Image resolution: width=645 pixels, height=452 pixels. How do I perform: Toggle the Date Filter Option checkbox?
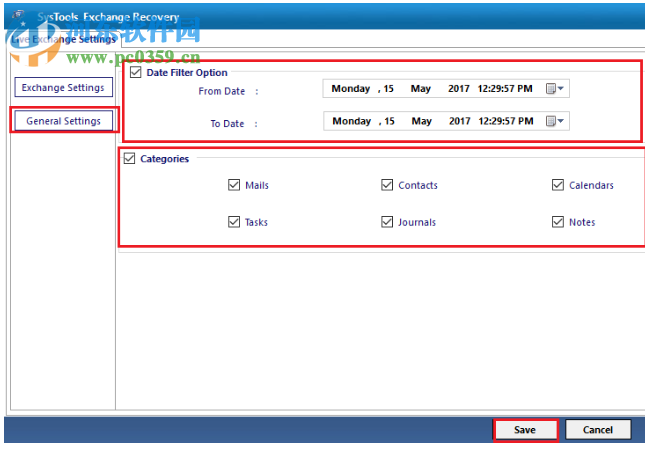pyautogui.click(x=136, y=72)
